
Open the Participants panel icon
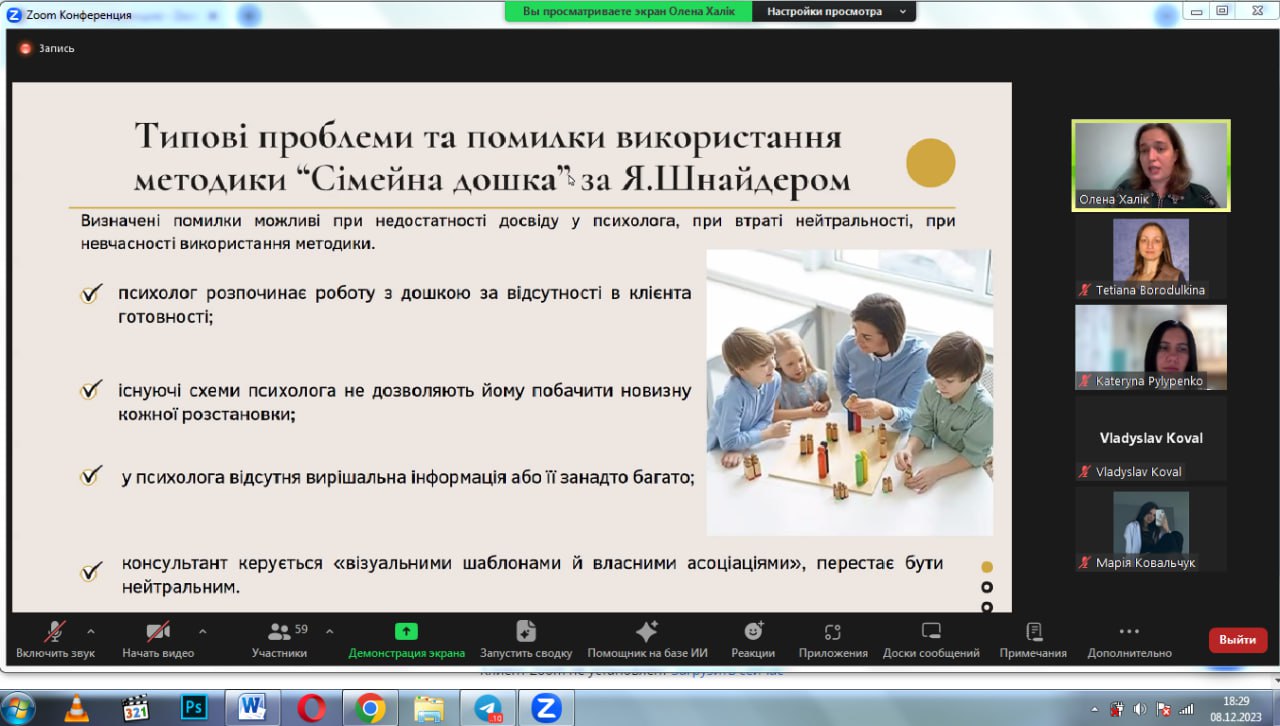[x=279, y=632]
